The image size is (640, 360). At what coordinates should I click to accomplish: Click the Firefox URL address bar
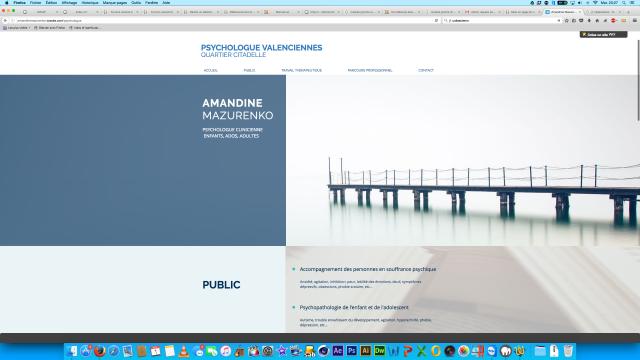pos(224,20)
